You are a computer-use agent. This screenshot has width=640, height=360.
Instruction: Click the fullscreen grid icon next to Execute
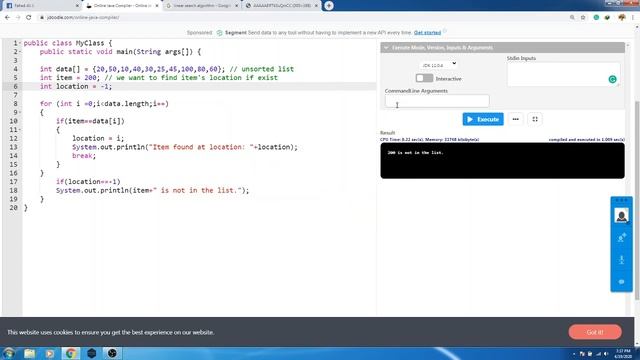535,119
